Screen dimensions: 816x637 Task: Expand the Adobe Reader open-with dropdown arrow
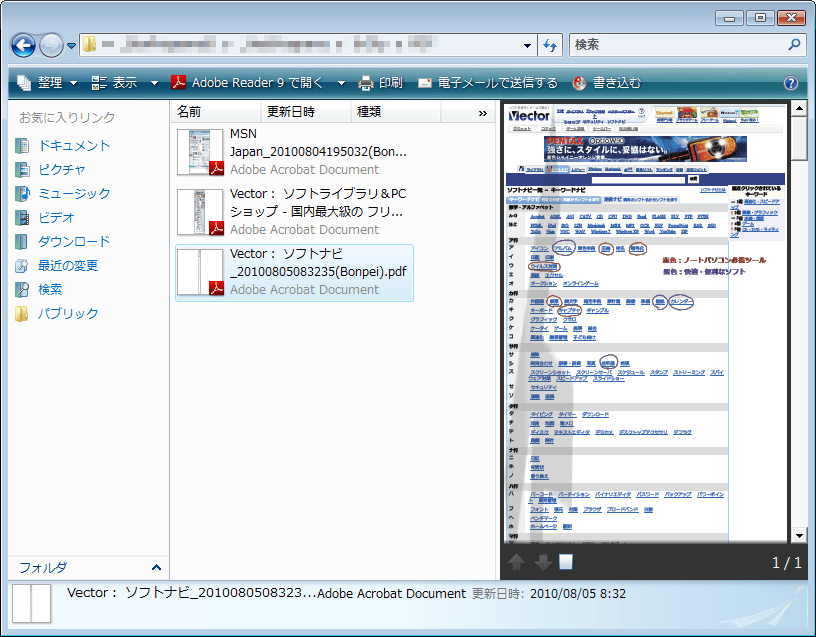[x=341, y=83]
